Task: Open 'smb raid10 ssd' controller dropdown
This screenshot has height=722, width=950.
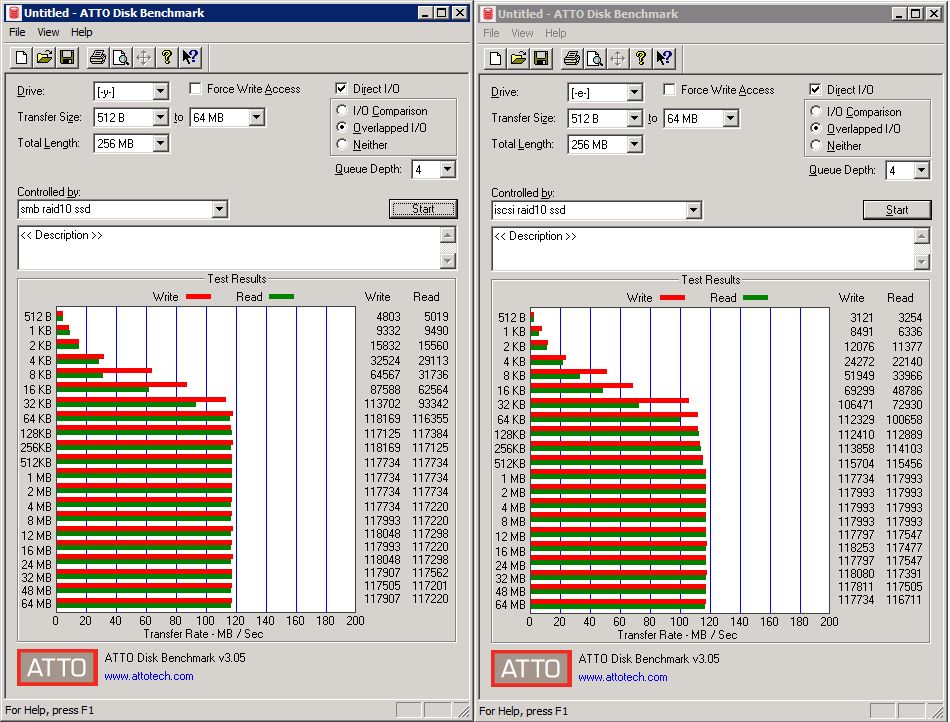Action: tap(219, 210)
